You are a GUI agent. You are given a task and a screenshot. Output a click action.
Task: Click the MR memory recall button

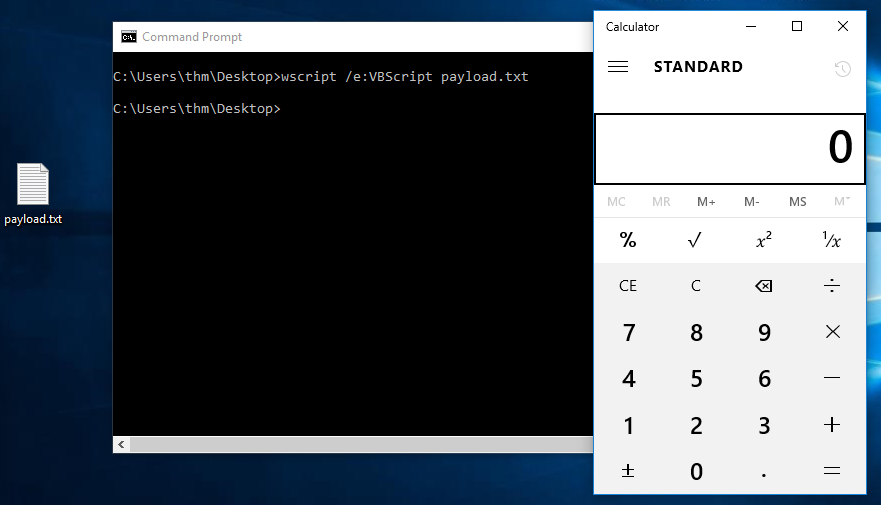tap(661, 202)
